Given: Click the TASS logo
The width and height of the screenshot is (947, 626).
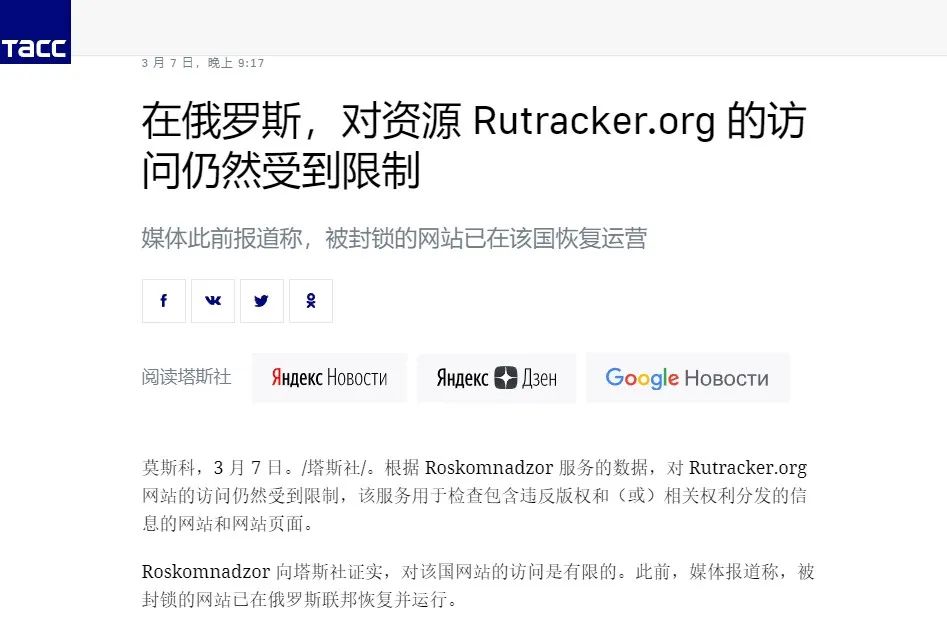Looking at the screenshot, I should [35, 31].
